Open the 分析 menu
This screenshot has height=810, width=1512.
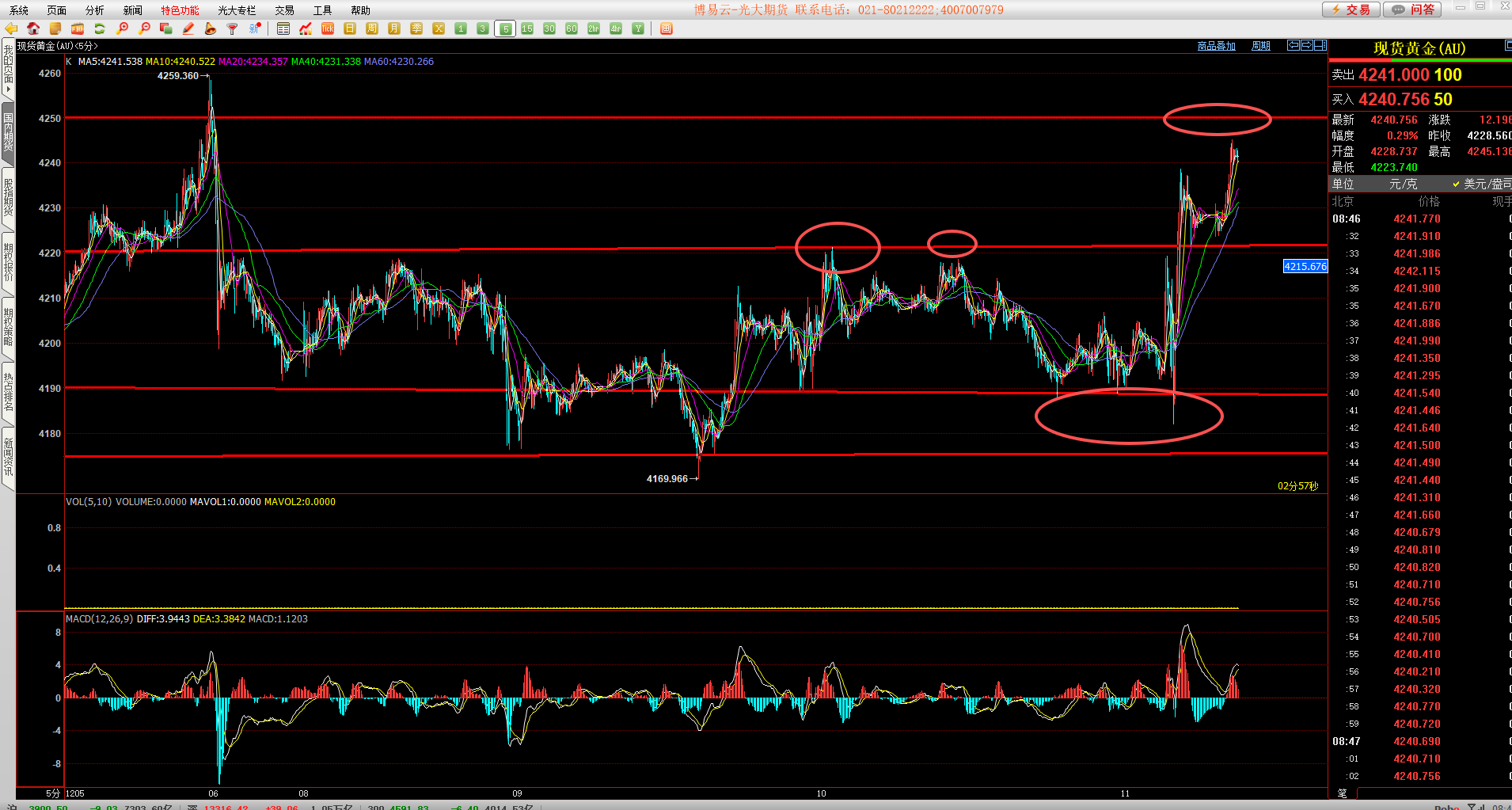(94, 10)
